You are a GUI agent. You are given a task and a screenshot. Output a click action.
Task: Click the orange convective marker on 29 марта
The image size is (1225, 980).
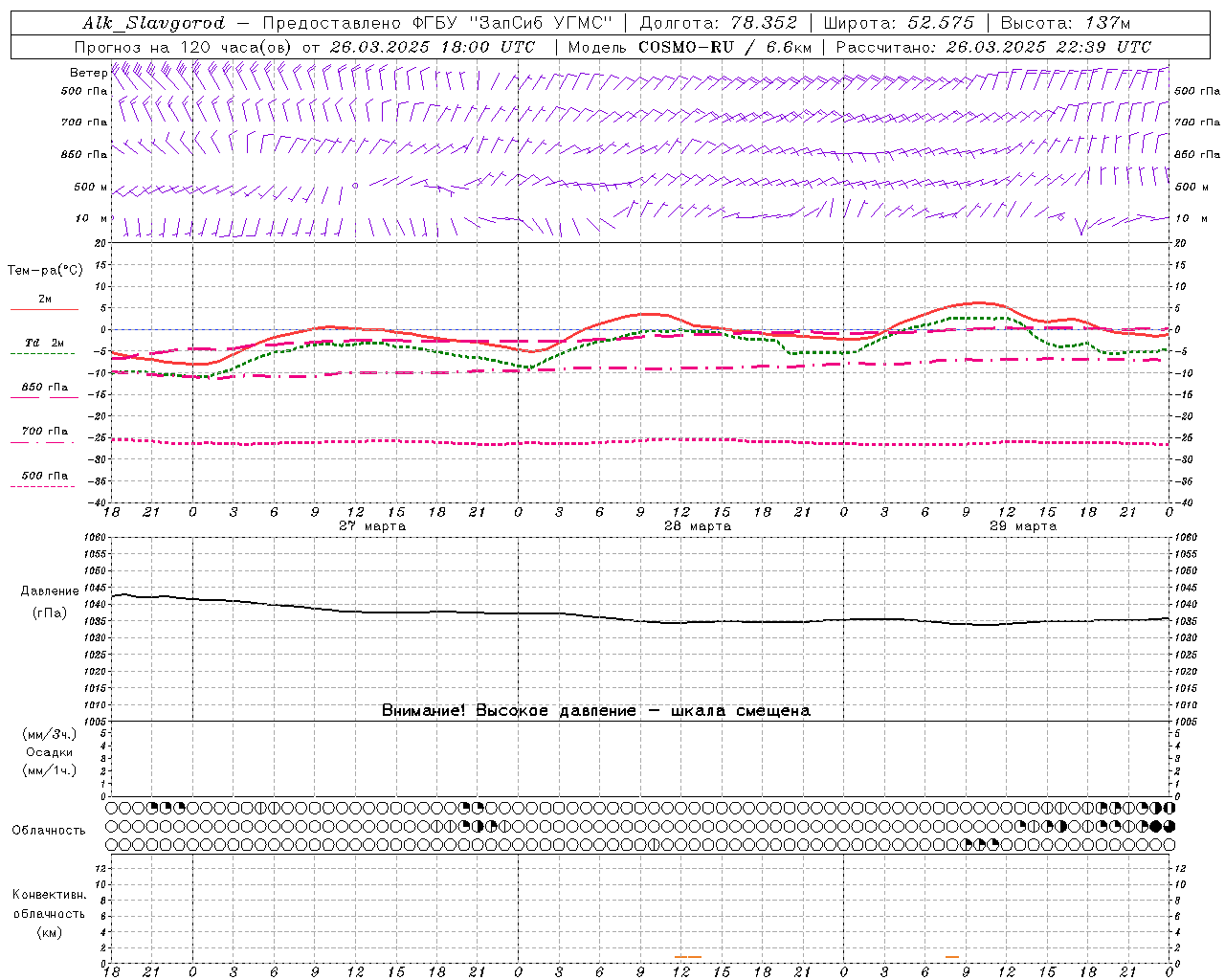(x=951, y=957)
